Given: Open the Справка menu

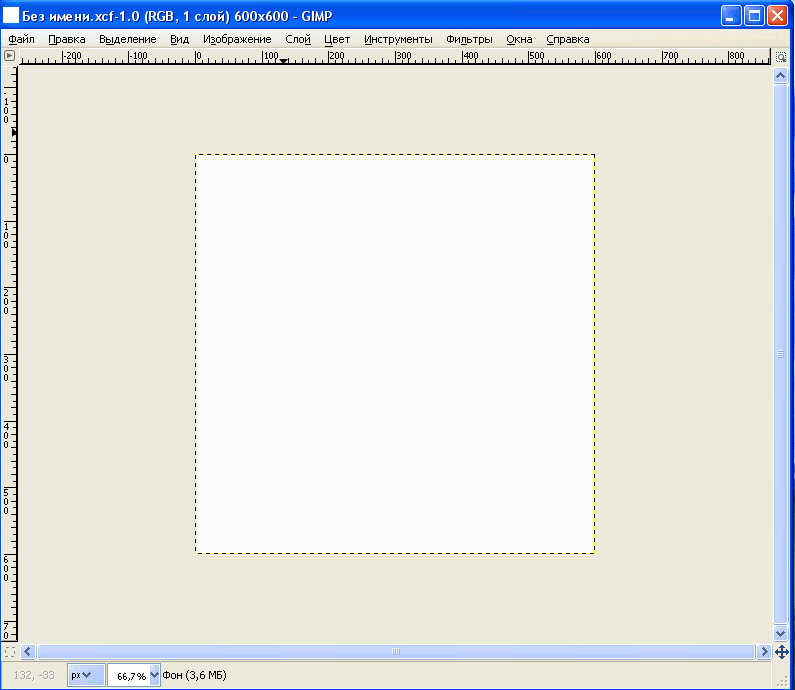Looking at the screenshot, I should click(x=567, y=39).
